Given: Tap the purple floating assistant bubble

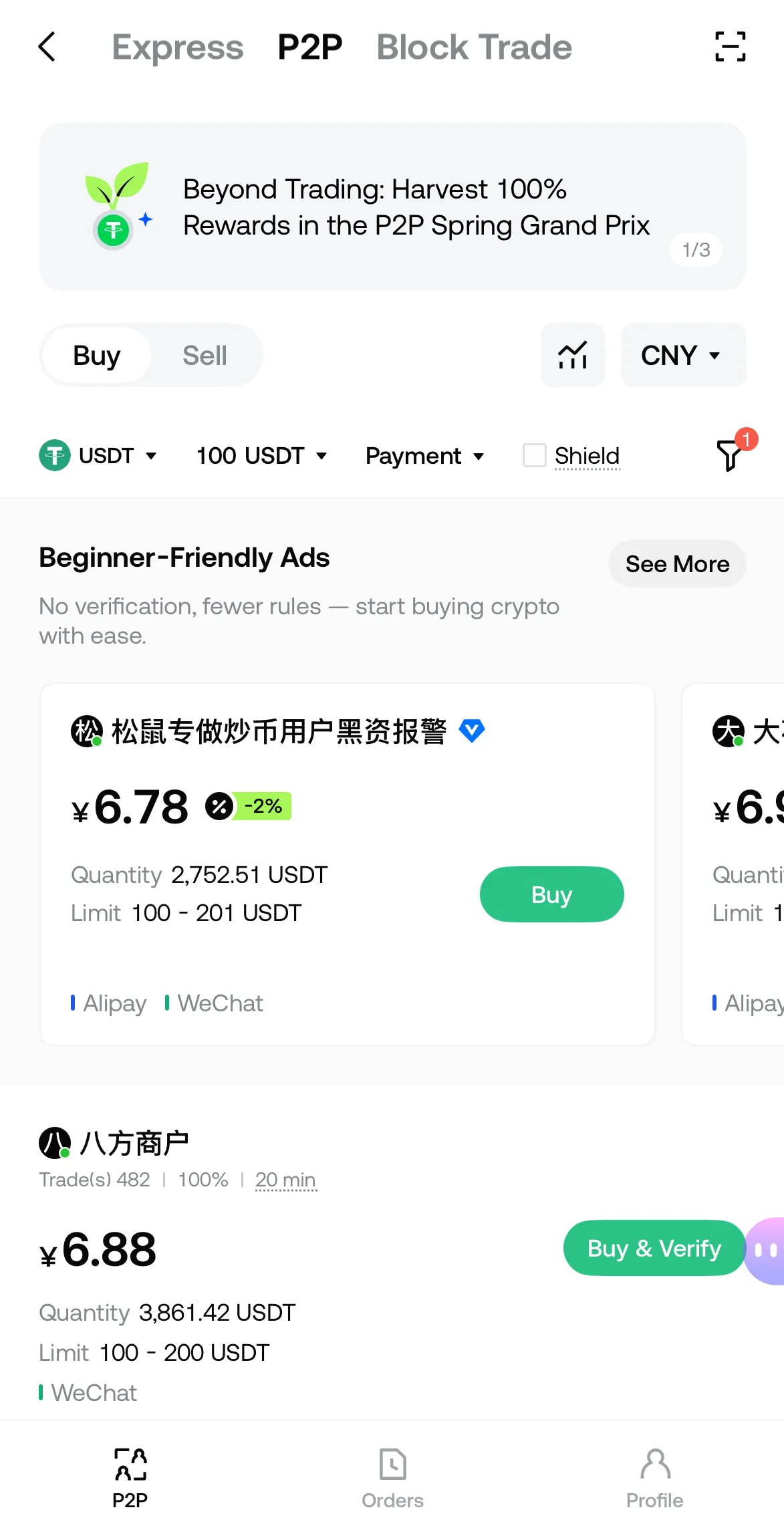Looking at the screenshot, I should (766, 1250).
